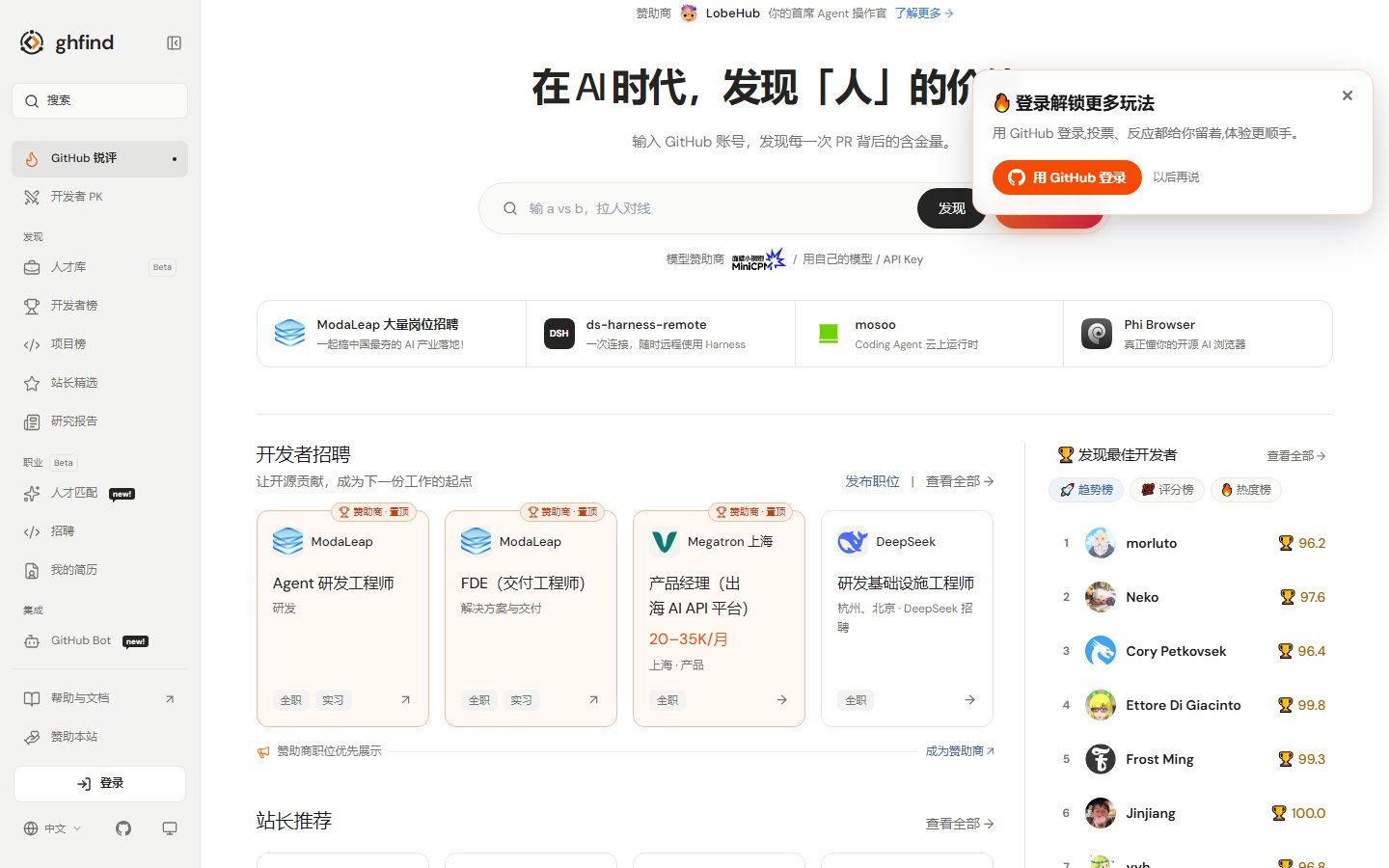Open 了解更多 sponsor link

[924, 14]
